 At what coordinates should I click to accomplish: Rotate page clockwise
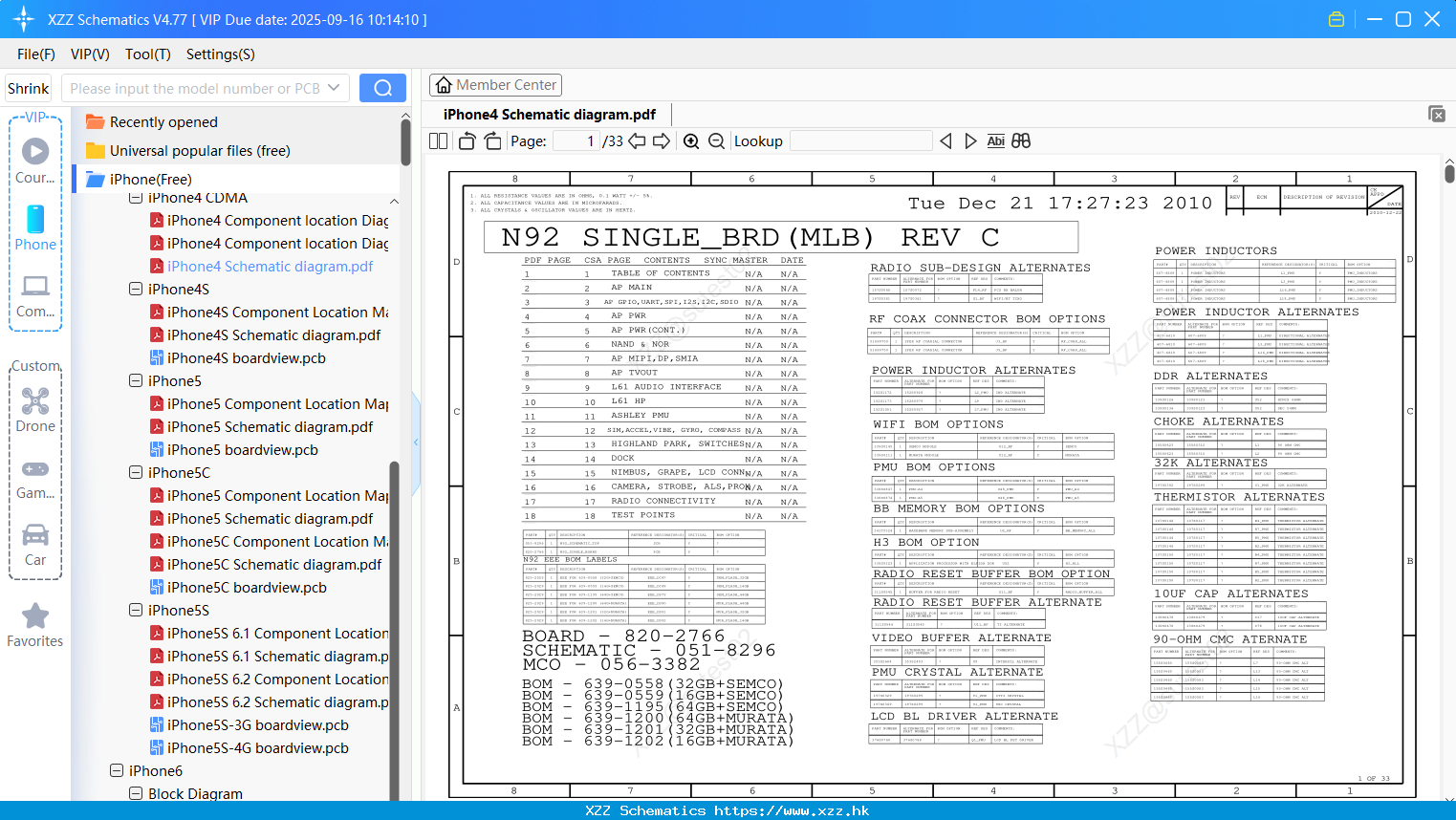click(492, 141)
